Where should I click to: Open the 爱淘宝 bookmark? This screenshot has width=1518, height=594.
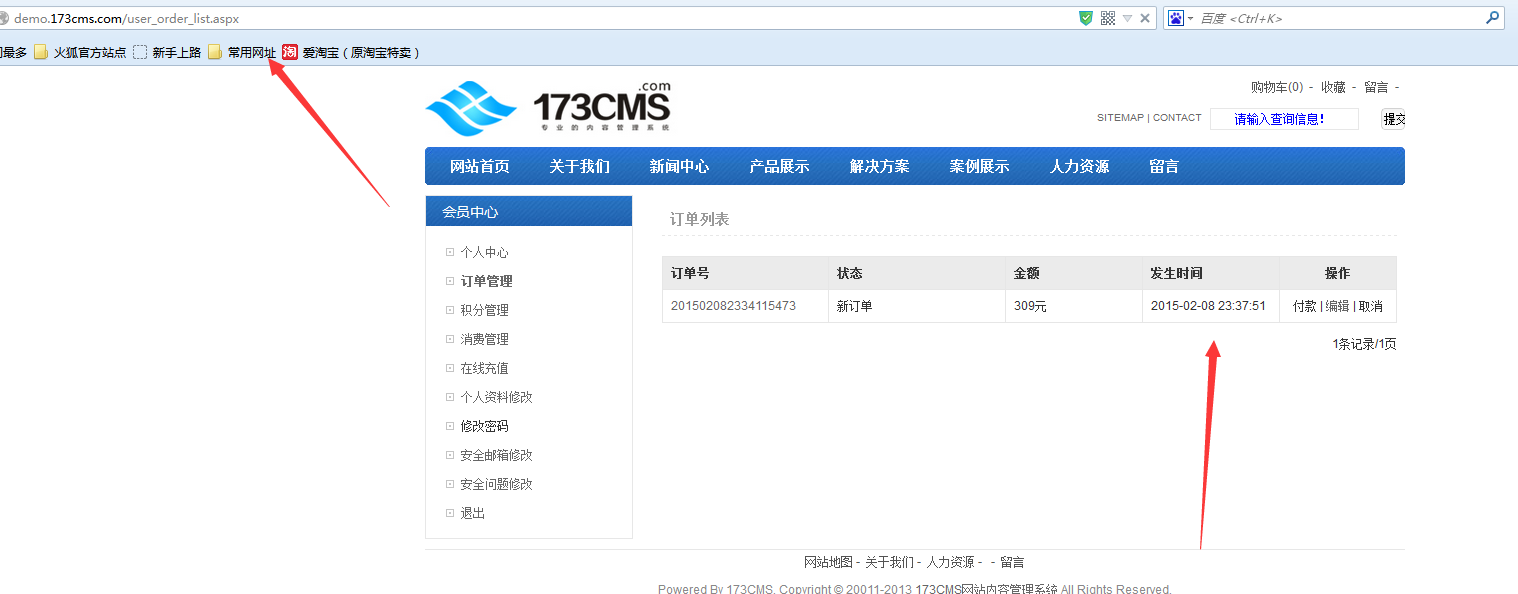click(351, 52)
